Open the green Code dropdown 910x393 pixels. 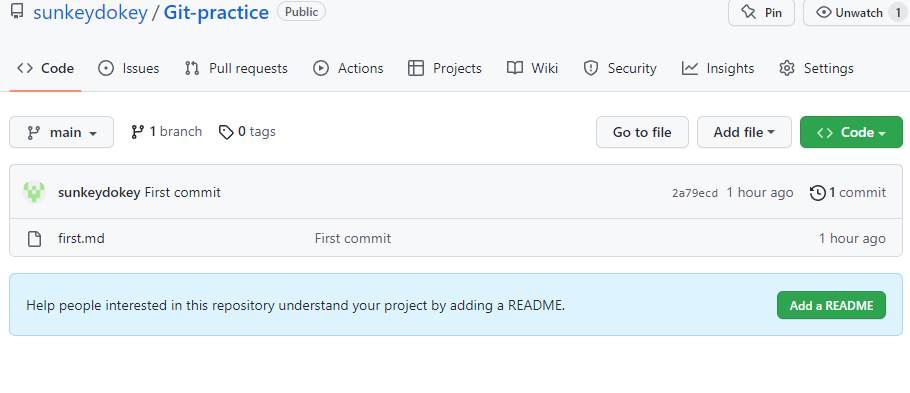tap(851, 132)
